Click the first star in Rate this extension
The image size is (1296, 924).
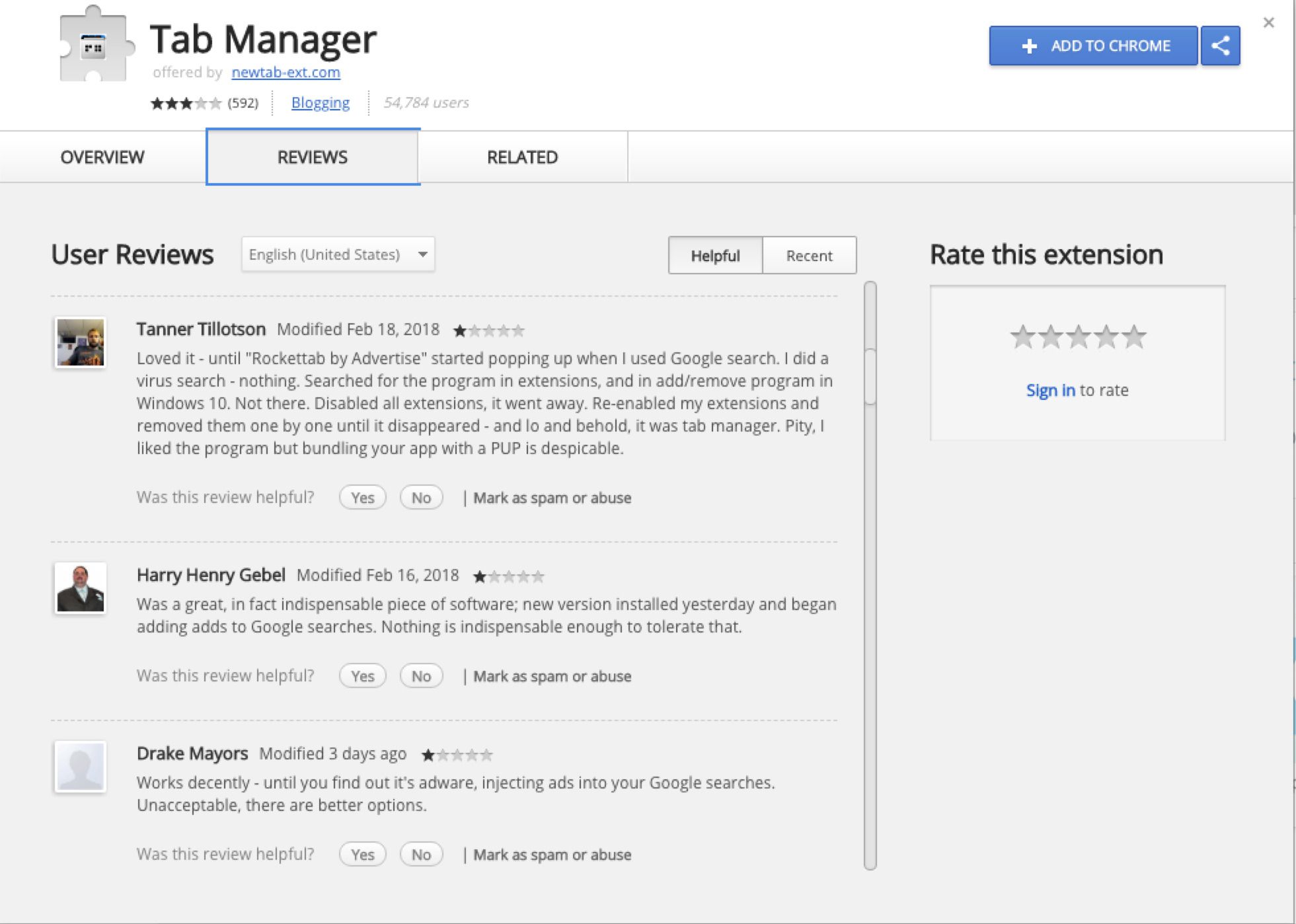[x=1022, y=337]
